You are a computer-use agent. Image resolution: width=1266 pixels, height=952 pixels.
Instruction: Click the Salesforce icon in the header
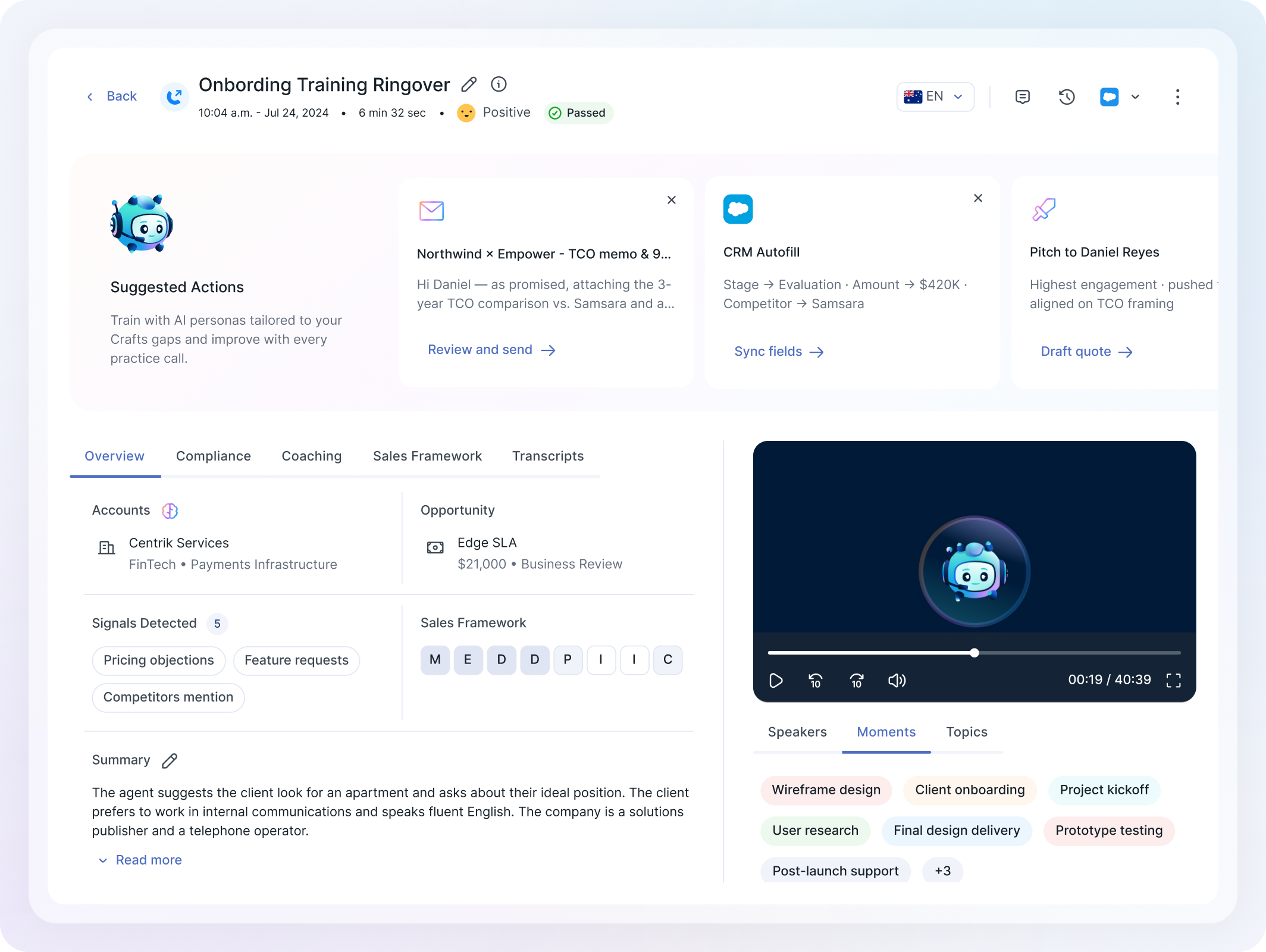(x=1110, y=97)
